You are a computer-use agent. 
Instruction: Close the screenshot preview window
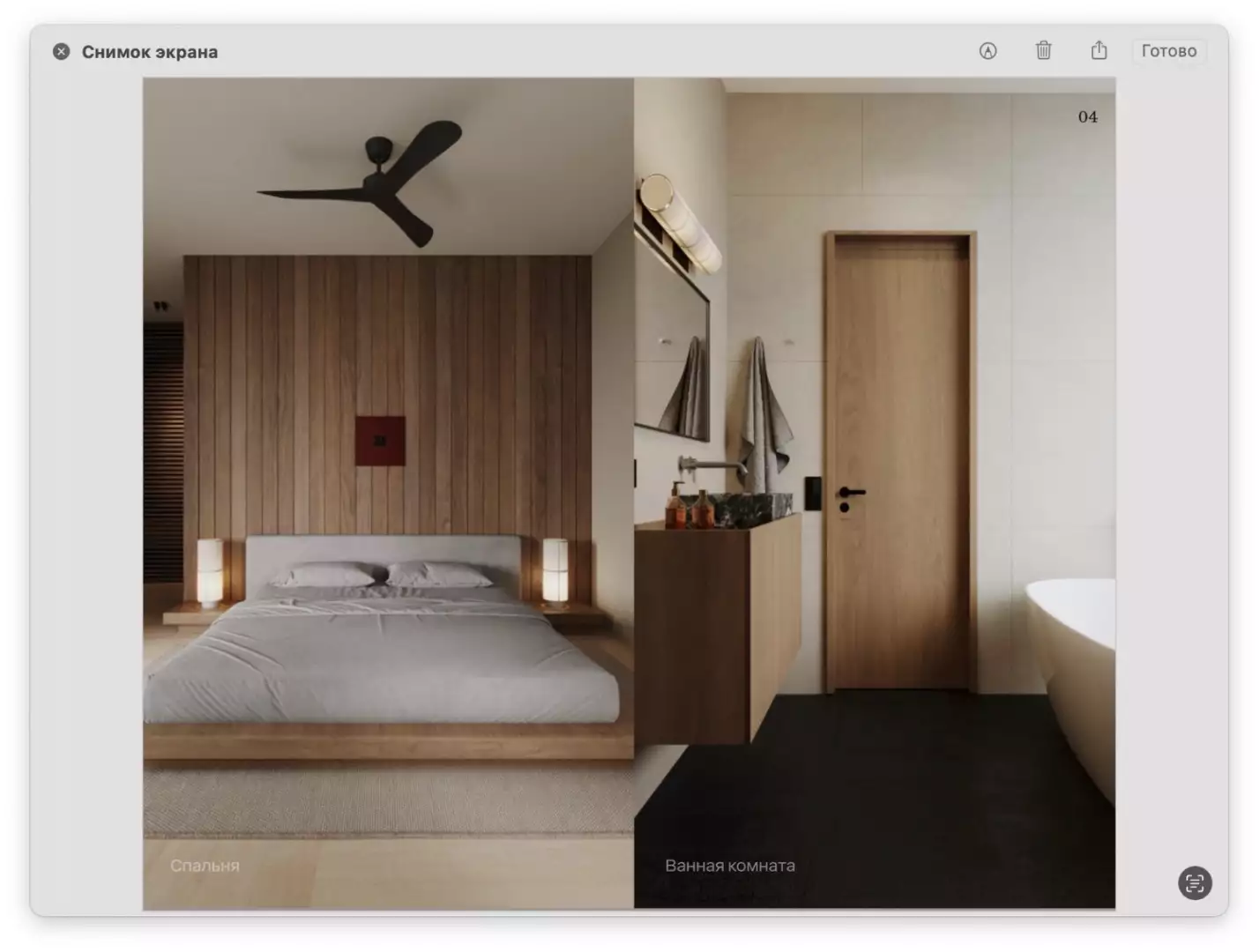tap(61, 51)
